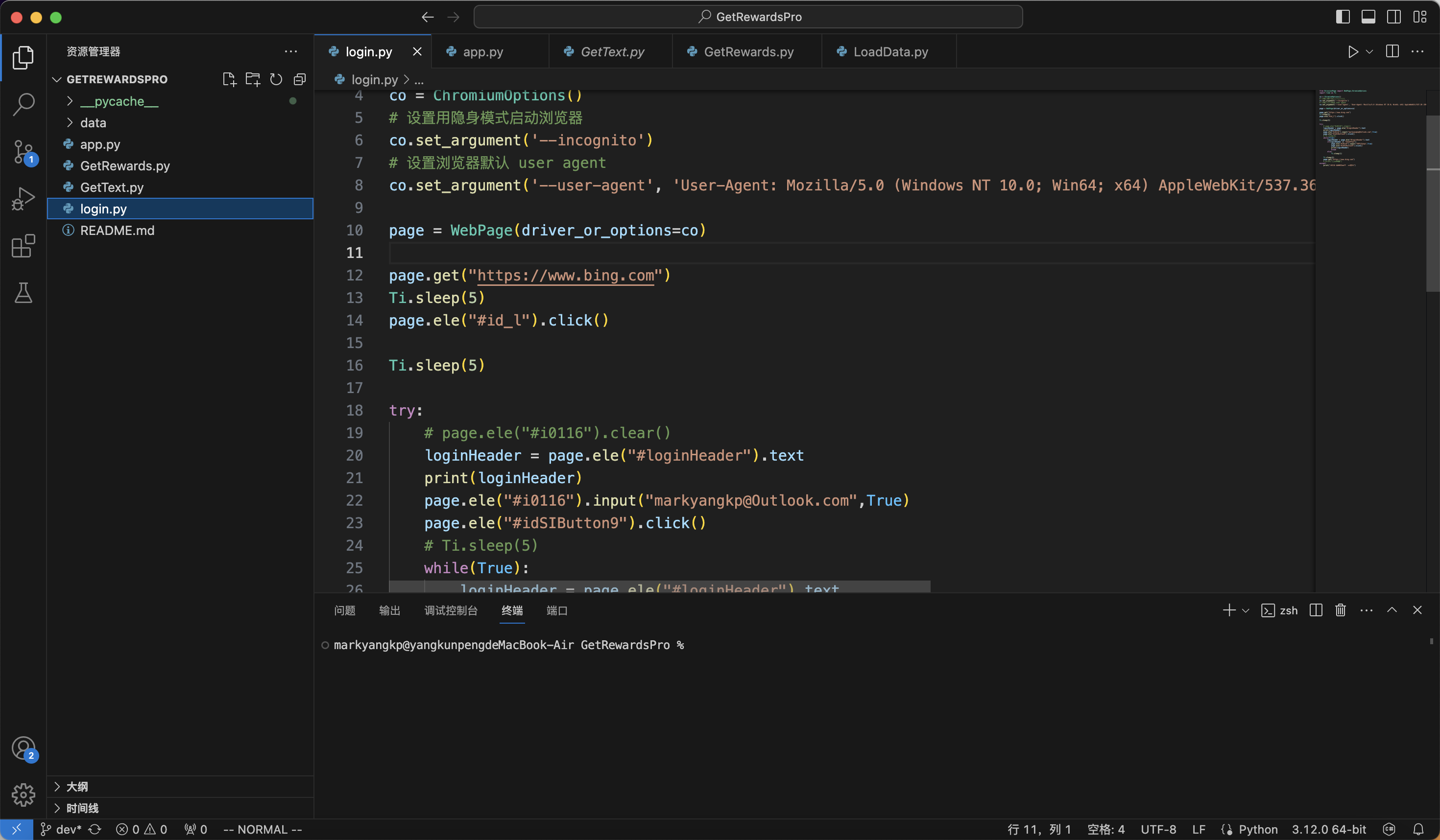Image resolution: width=1440 pixels, height=840 pixels.
Task: Switch to the GetText.py tab
Action: click(x=610, y=51)
